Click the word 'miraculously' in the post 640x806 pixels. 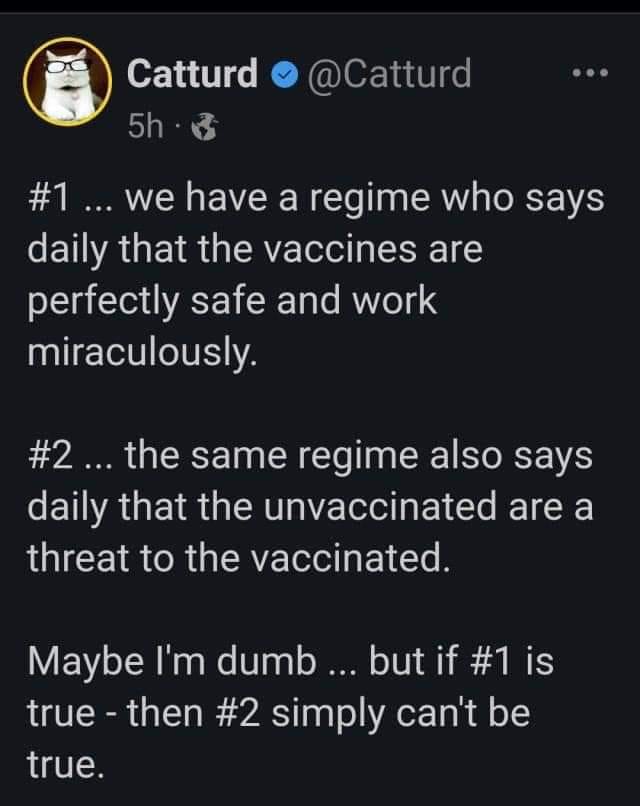142,352
